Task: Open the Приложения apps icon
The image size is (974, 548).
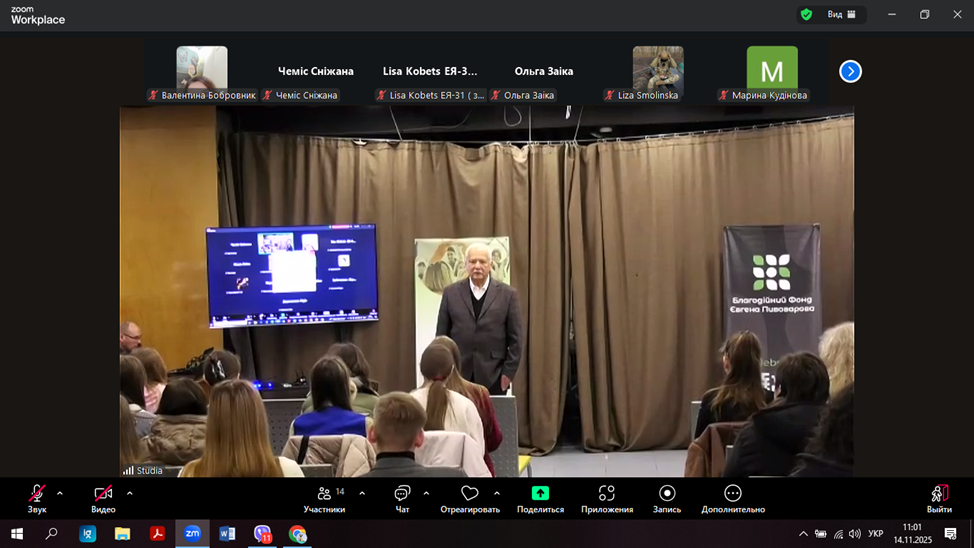Action: point(606,497)
